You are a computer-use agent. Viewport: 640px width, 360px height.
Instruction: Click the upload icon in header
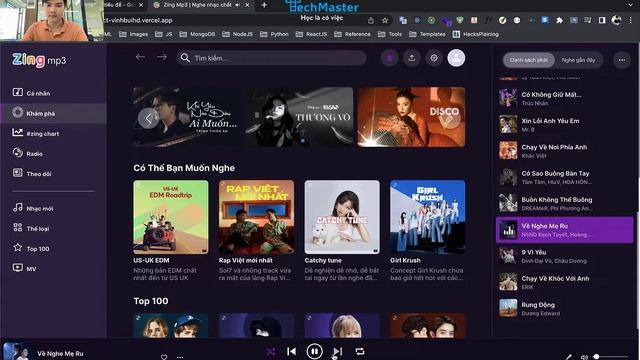click(x=411, y=58)
